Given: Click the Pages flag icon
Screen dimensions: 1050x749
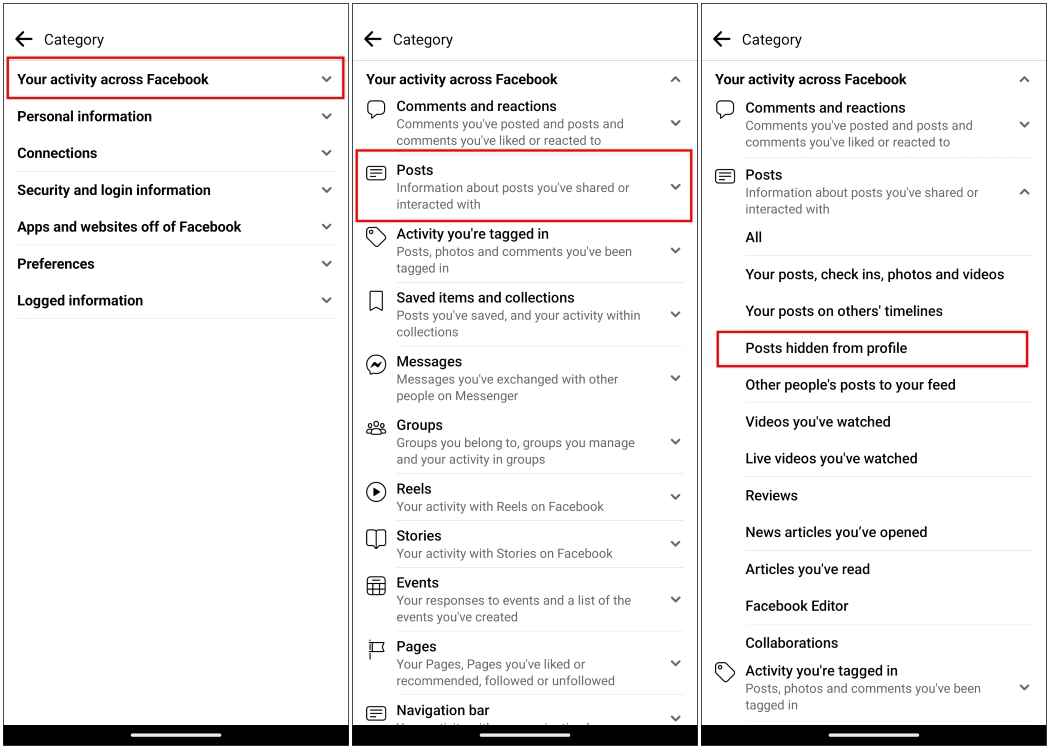Looking at the screenshot, I should coord(375,648).
